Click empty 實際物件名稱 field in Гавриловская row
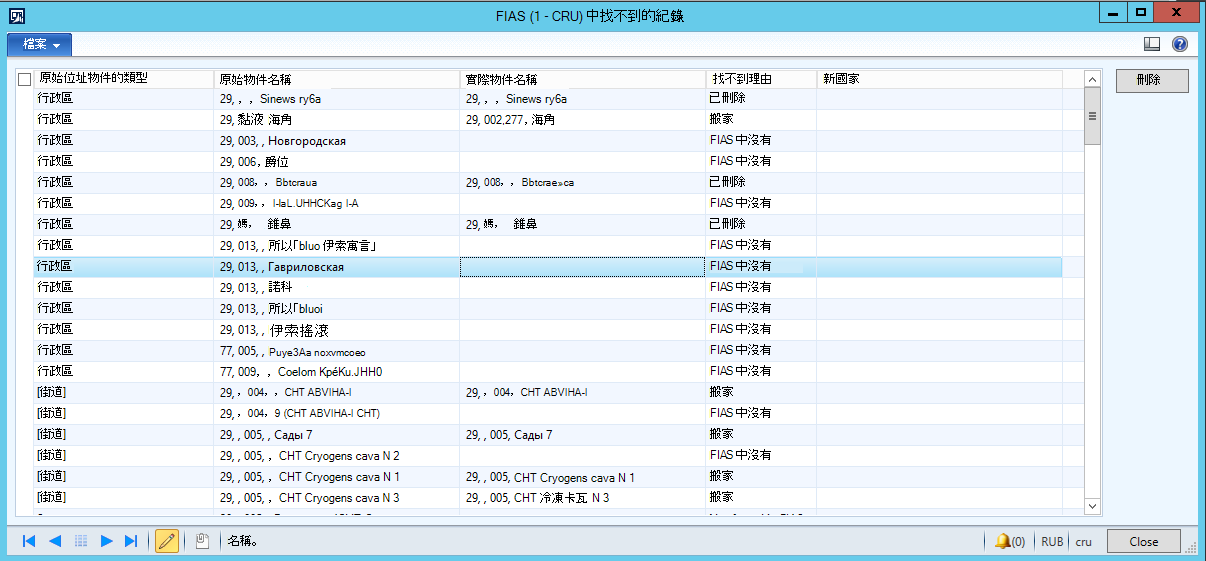Screen dimensions: 1206x561 coord(583,266)
